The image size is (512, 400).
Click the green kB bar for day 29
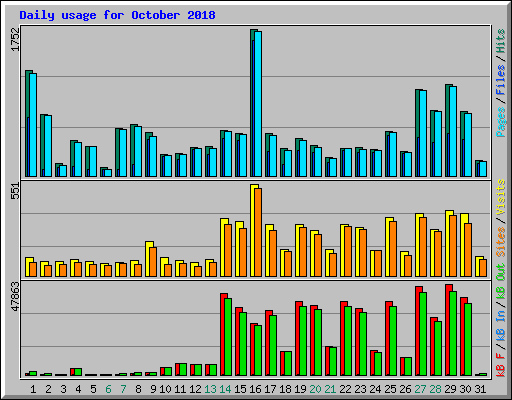[453, 333]
